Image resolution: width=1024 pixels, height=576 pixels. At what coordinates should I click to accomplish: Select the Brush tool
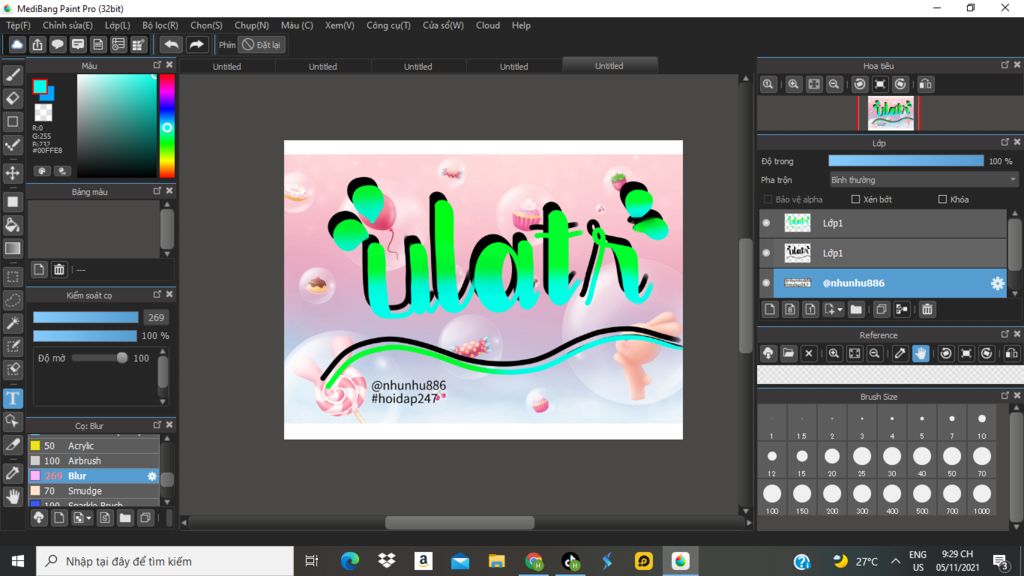(x=12, y=75)
